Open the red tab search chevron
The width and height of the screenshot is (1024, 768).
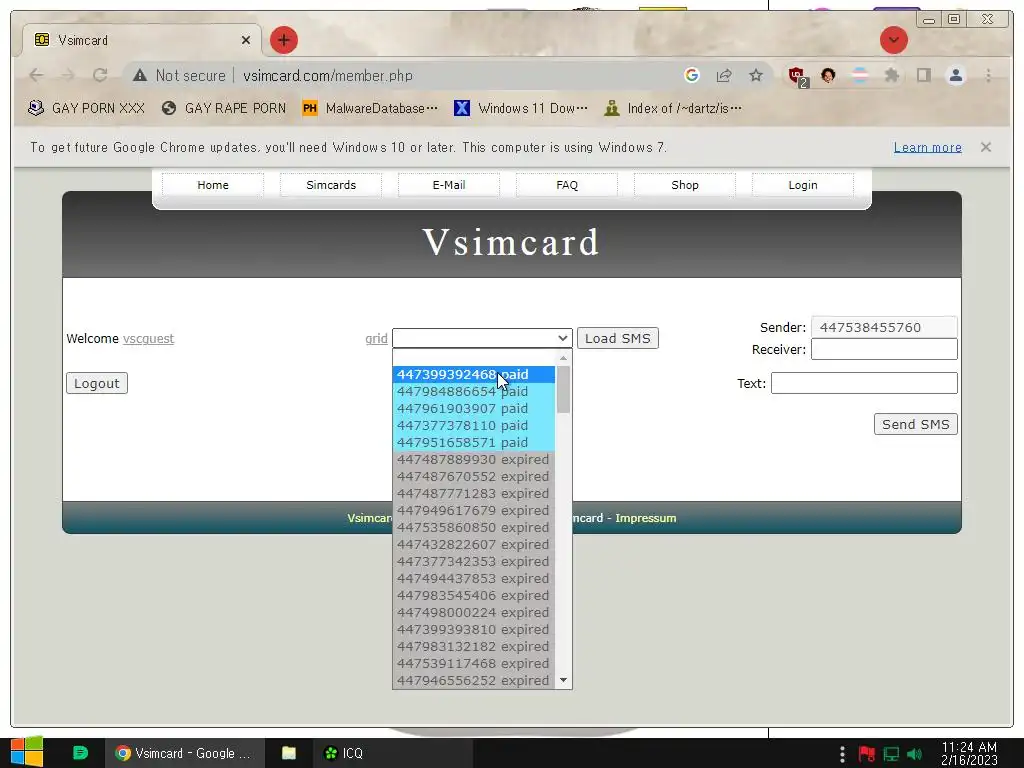(x=893, y=40)
